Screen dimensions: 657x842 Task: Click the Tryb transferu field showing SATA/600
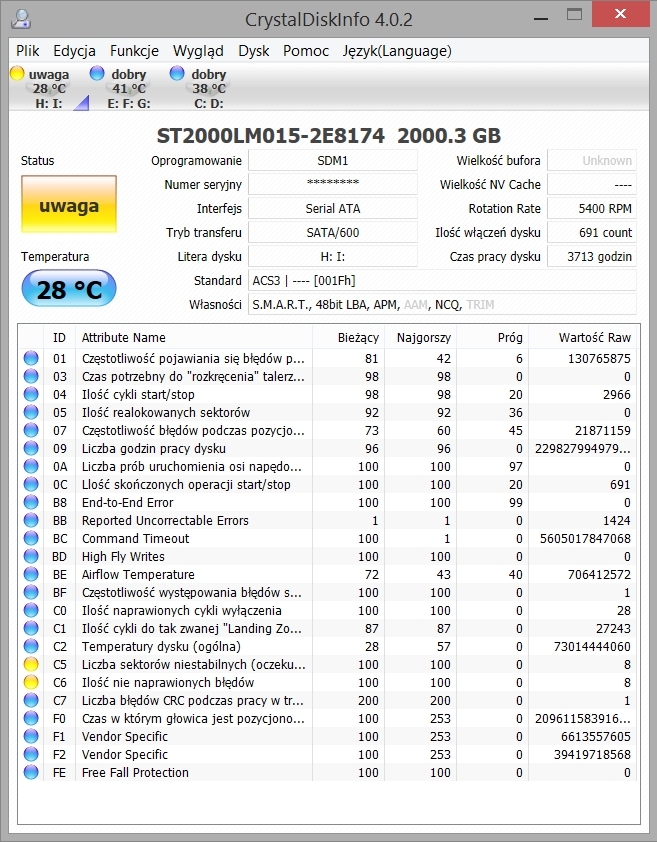coord(333,233)
